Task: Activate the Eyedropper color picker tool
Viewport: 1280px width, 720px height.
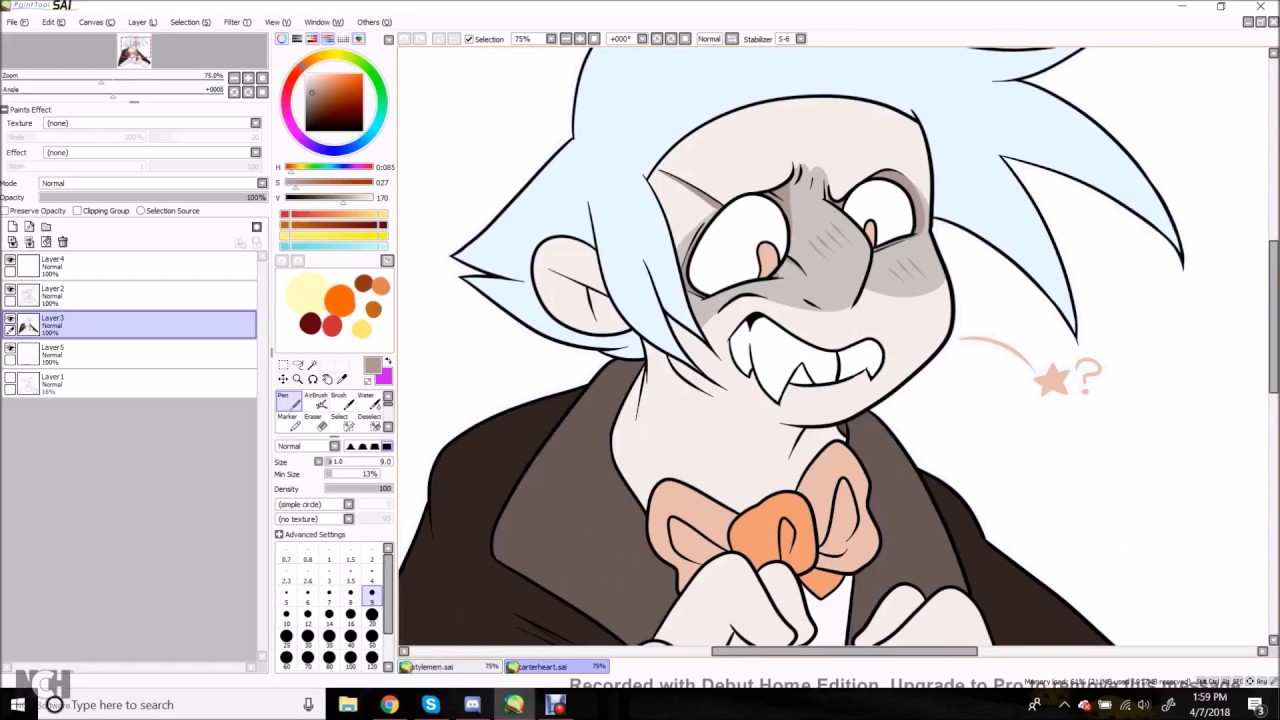Action: [342, 379]
